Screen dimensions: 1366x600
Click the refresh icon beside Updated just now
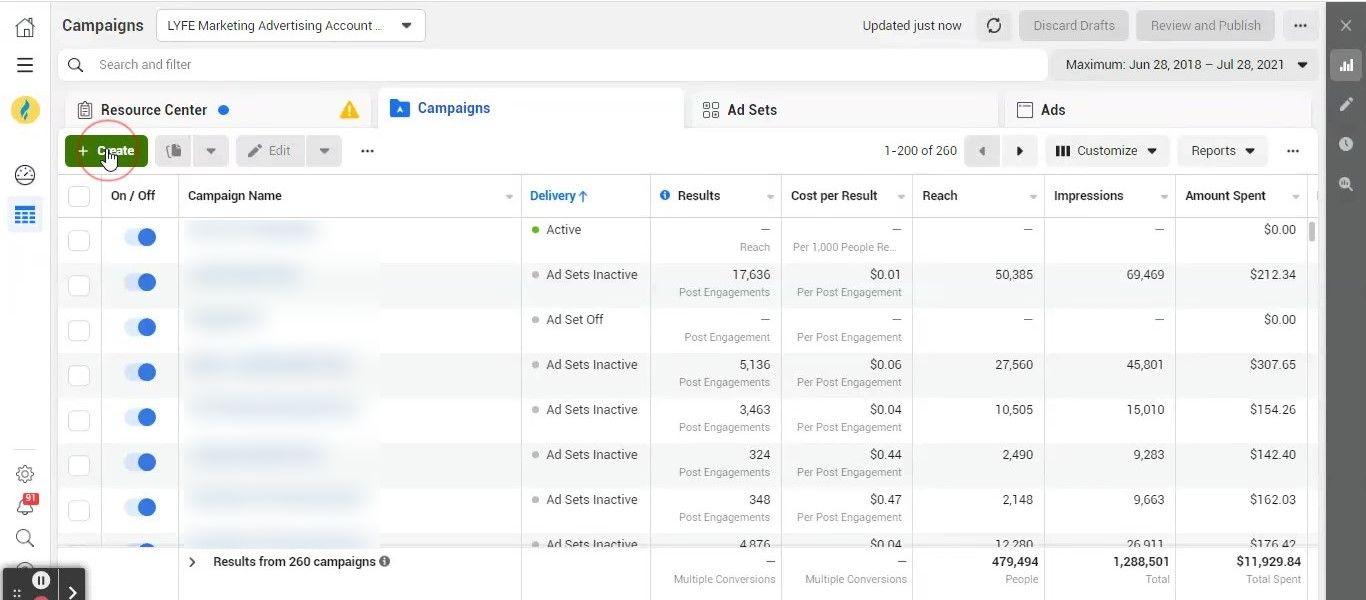point(993,26)
